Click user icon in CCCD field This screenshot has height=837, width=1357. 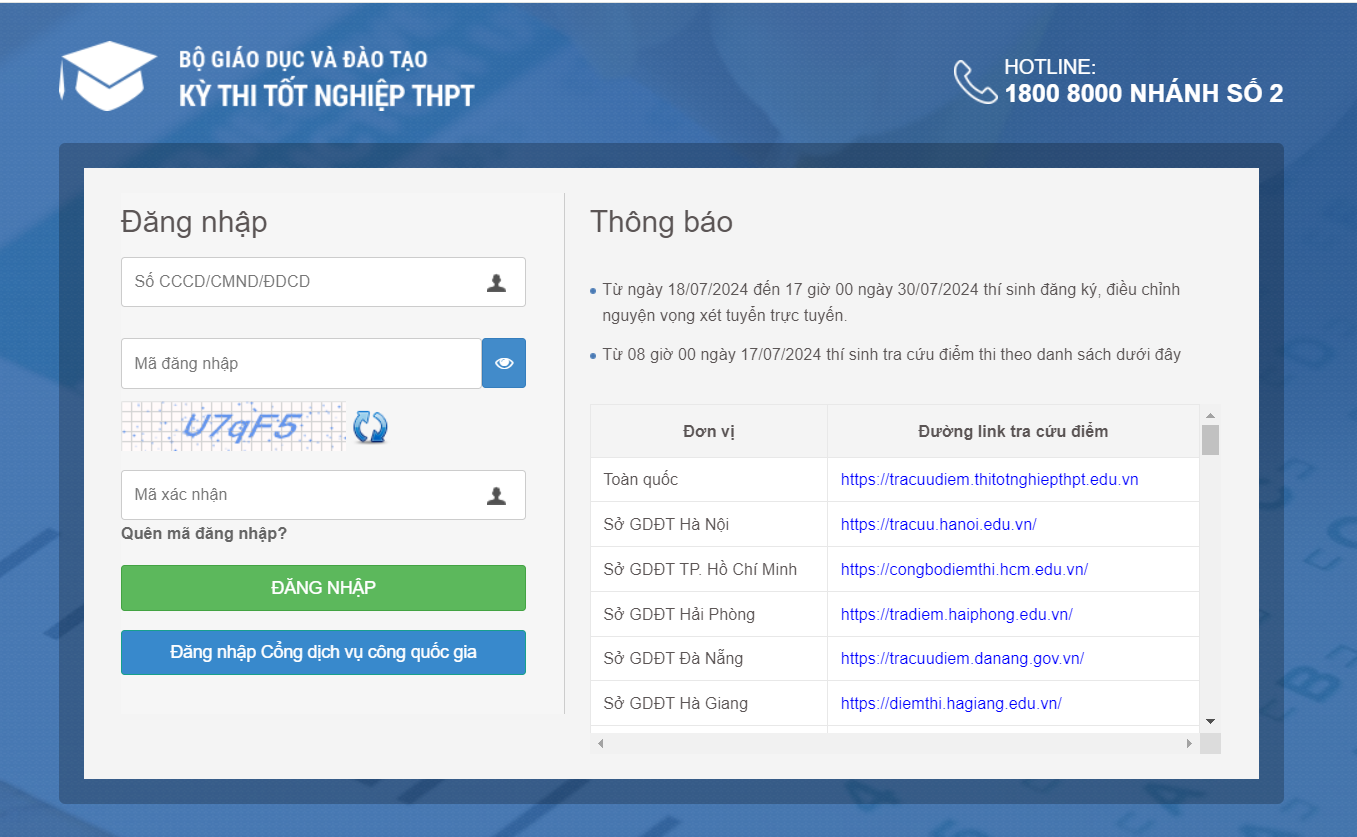496,283
